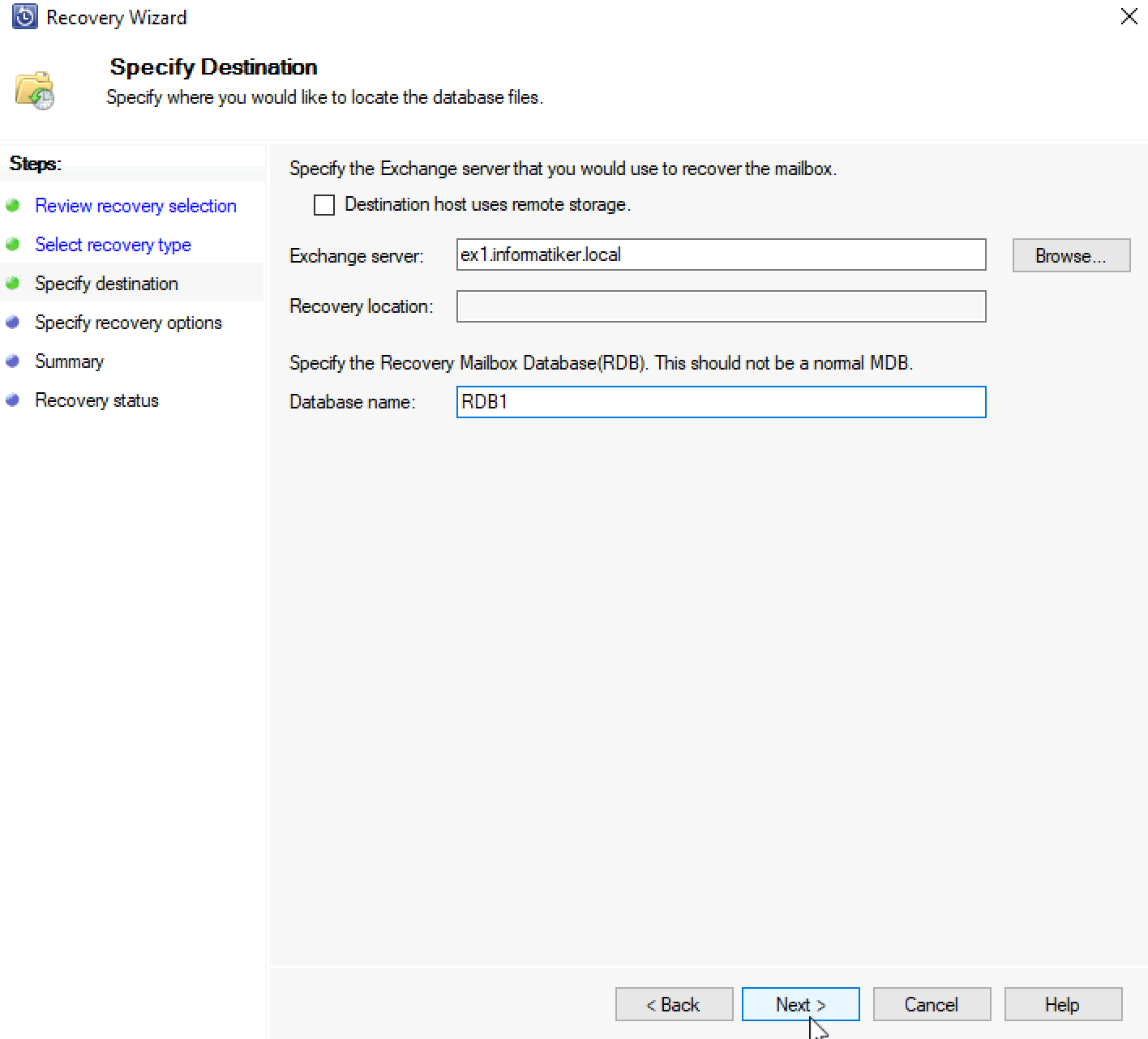
Task: Click 'Specify the Exchange server' instruction text
Action: tap(563, 169)
